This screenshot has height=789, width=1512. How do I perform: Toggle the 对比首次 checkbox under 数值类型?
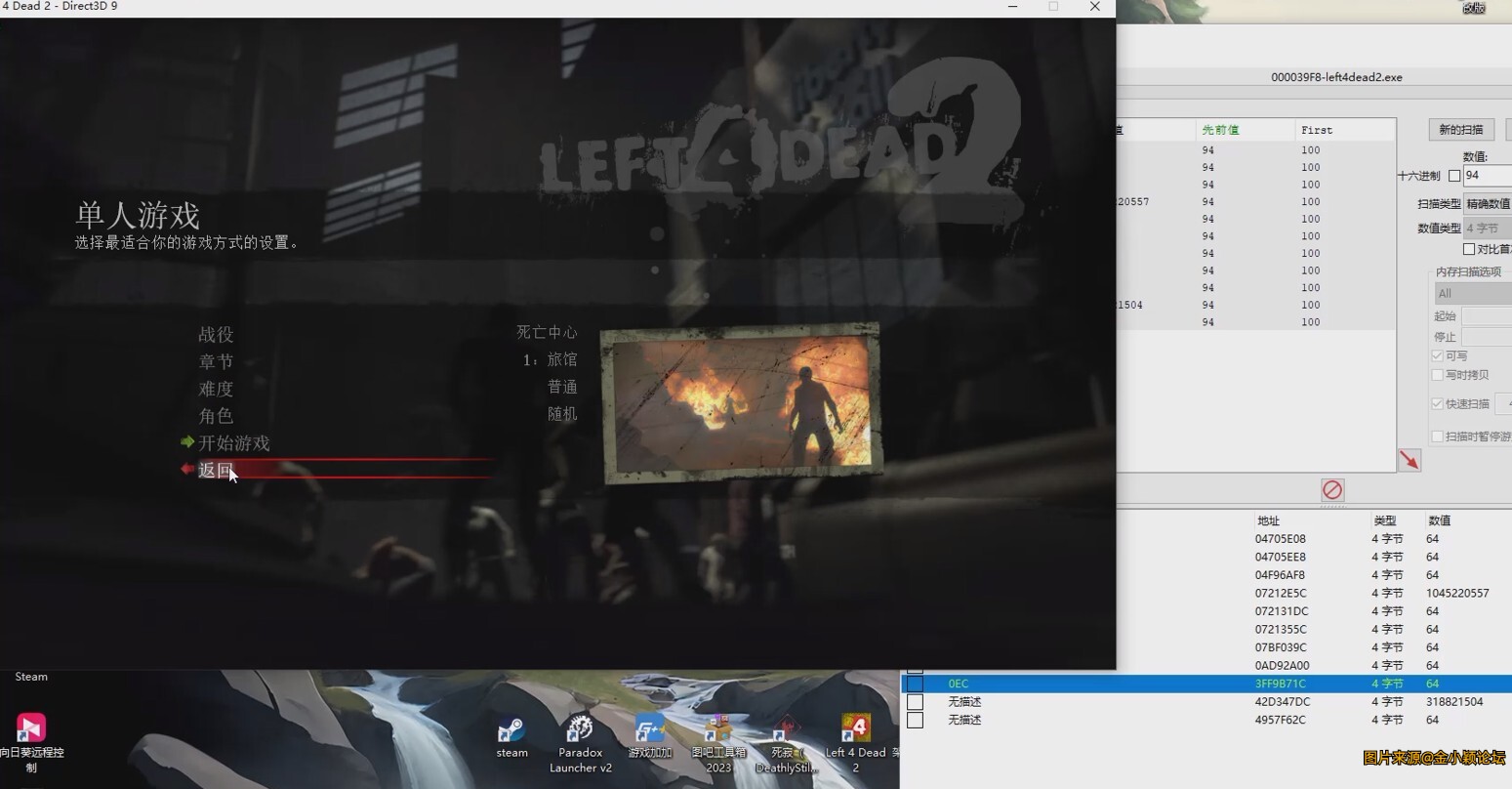(x=1469, y=249)
